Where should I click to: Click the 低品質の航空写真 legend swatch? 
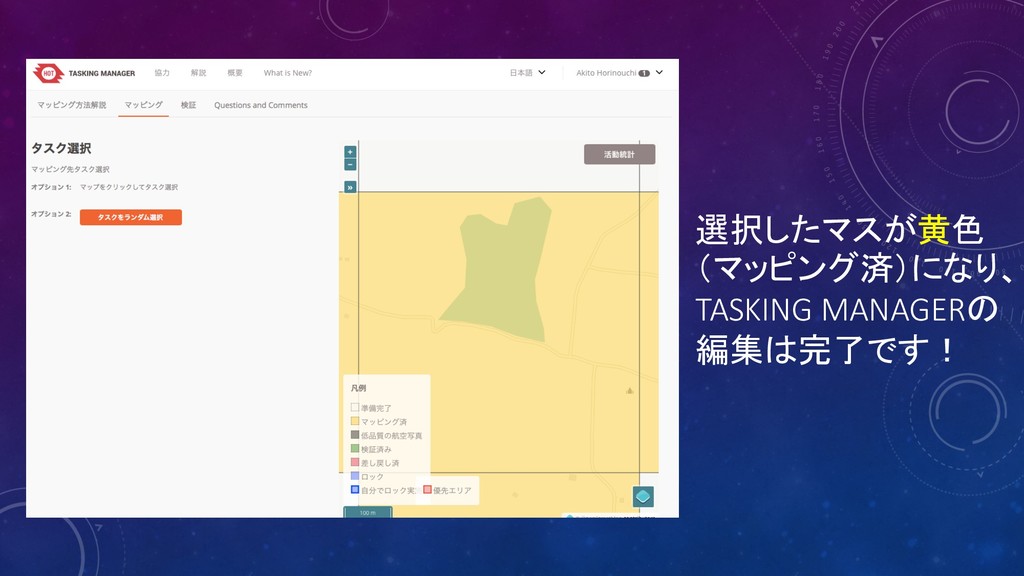coord(355,434)
